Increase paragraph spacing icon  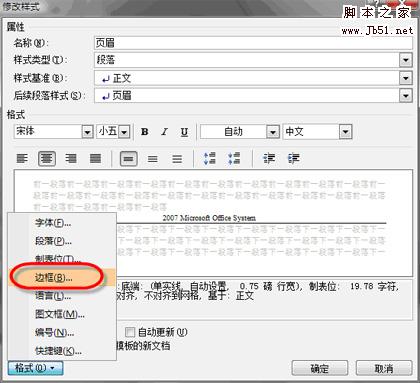tap(210, 158)
